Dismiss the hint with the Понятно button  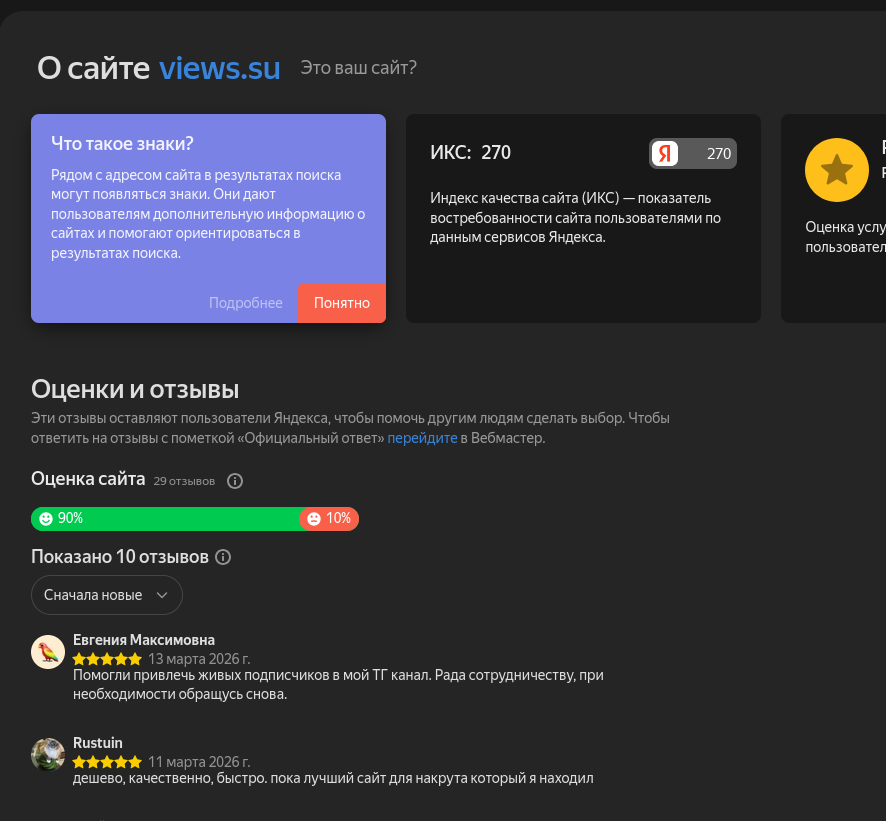tap(342, 303)
